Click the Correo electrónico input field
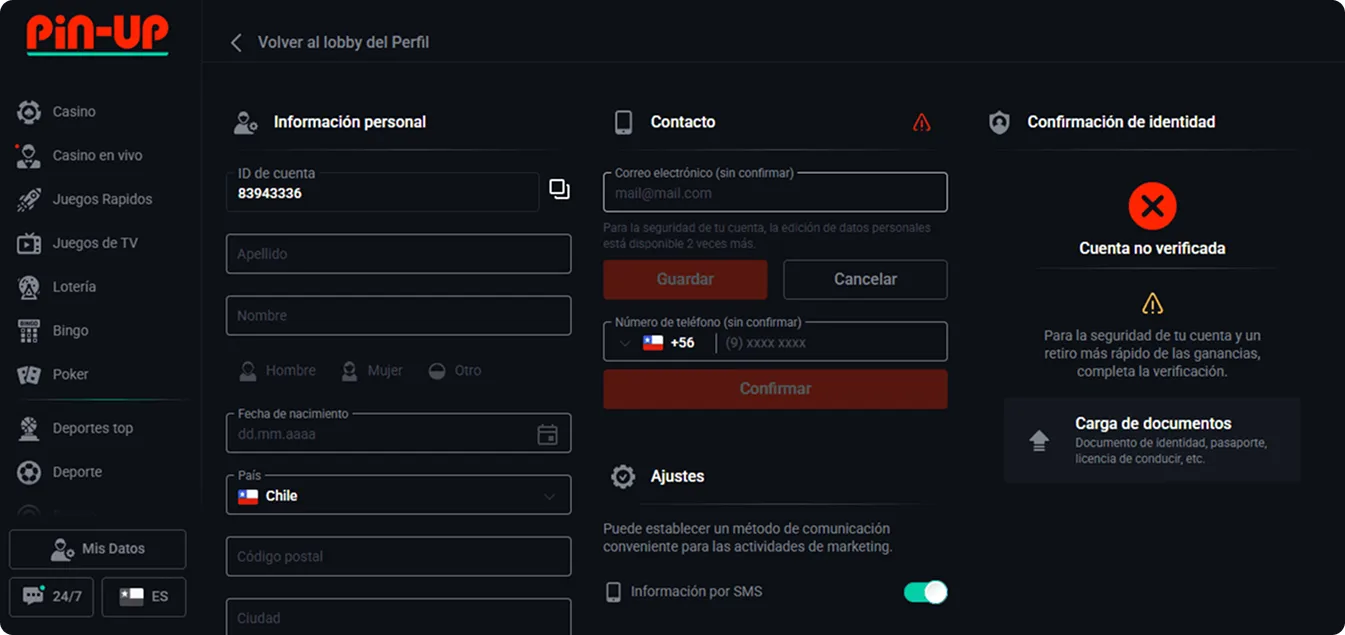The image size is (1345, 635). tap(775, 192)
